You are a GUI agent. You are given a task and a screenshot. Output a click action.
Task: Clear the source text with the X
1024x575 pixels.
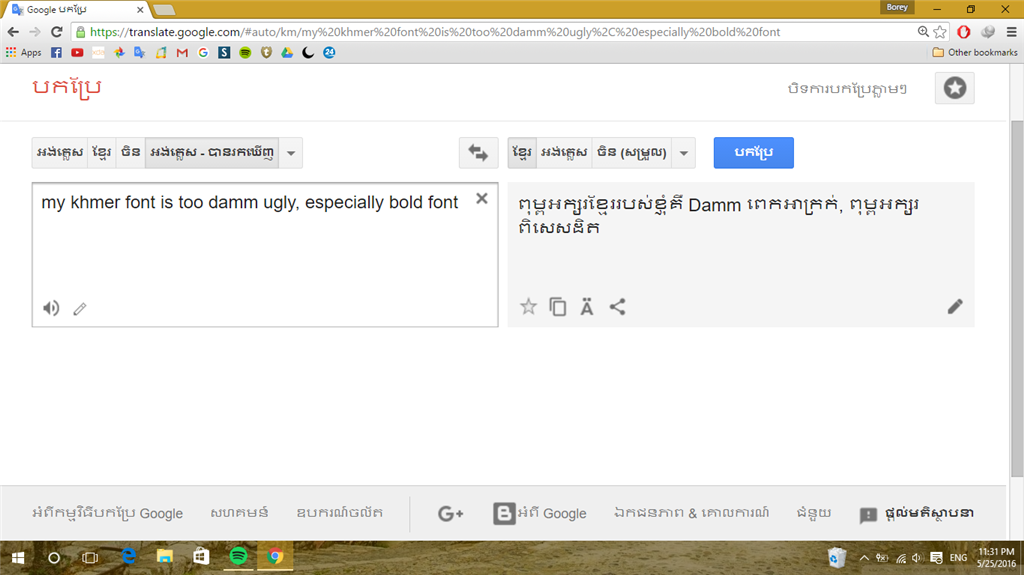click(x=482, y=199)
